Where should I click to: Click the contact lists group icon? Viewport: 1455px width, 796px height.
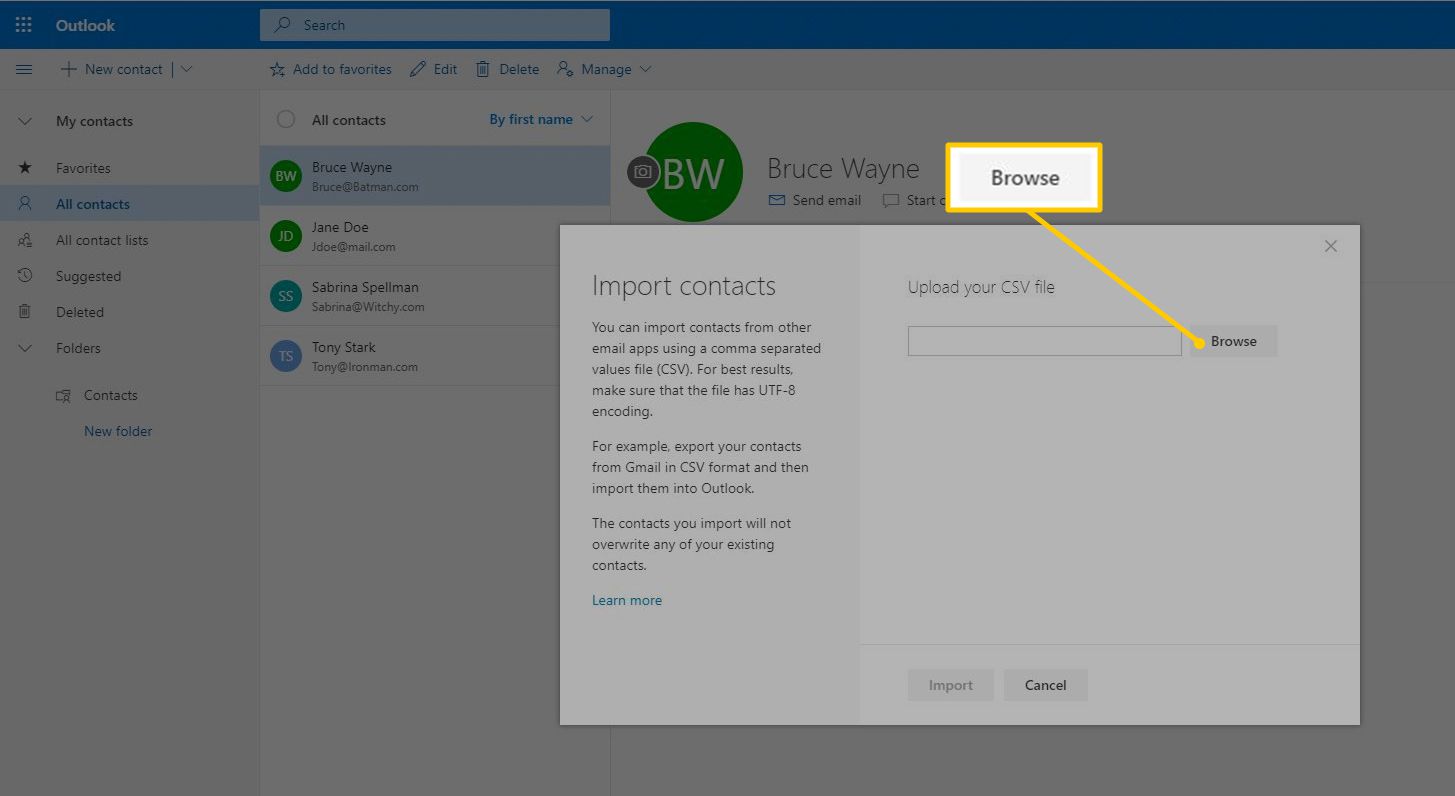25,240
